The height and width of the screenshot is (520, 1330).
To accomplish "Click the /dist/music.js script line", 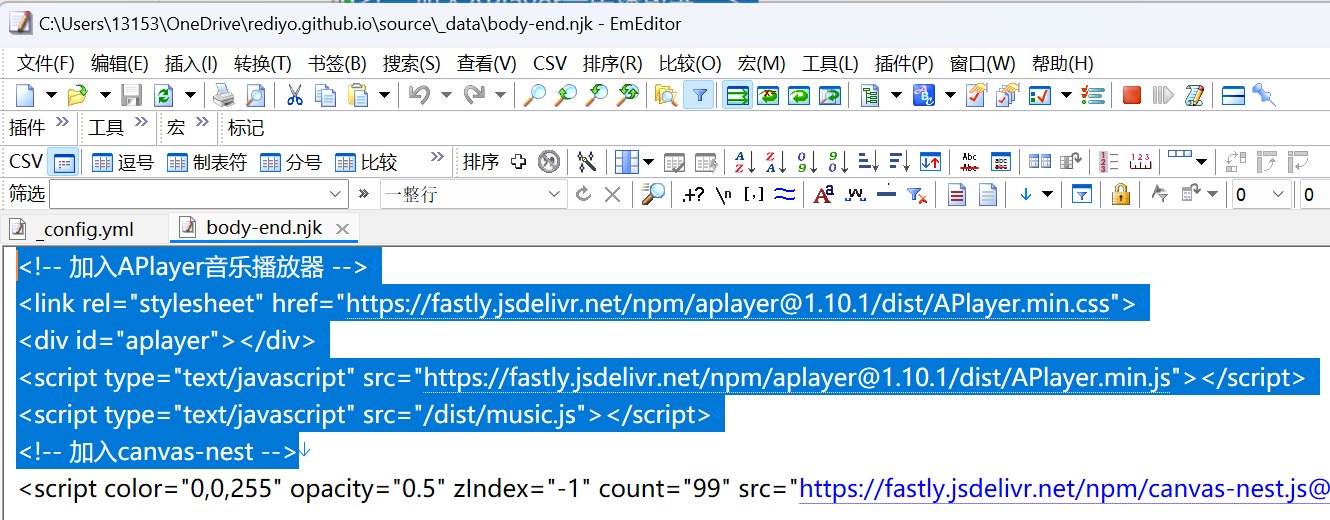I will tap(365, 414).
